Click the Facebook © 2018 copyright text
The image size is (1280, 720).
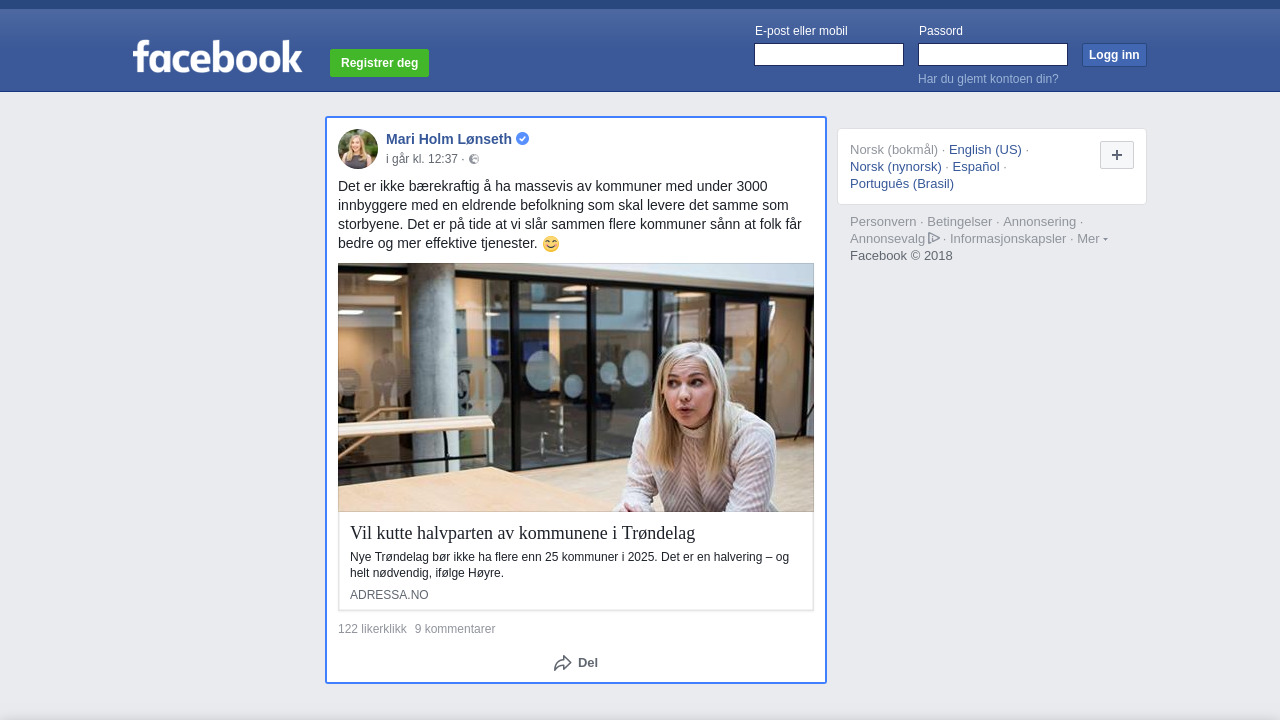[901, 256]
